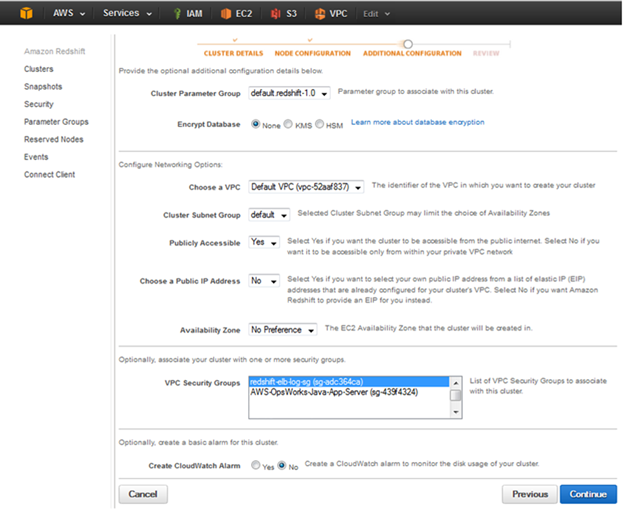The image size is (623, 509).
Task: Click the security groups scrollbar thumb
Action: pos(456,395)
